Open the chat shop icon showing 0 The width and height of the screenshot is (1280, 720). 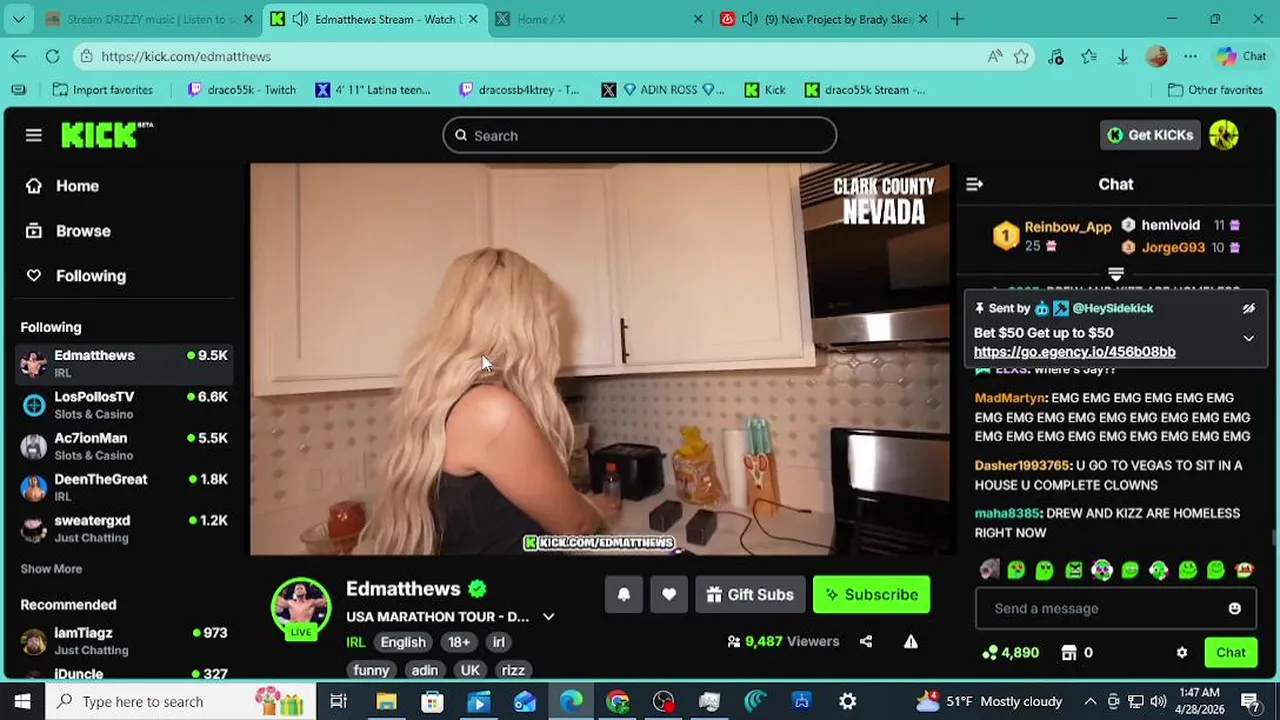pos(1069,652)
